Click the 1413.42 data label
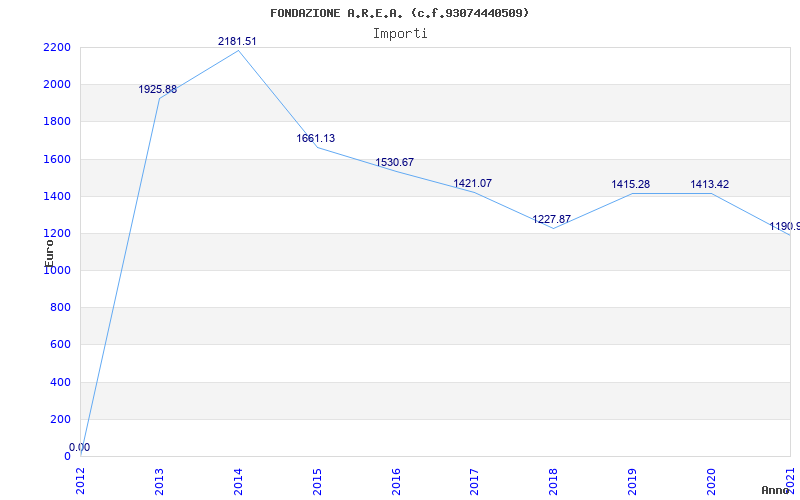Viewport: 800px width, 500px height. pos(710,184)
